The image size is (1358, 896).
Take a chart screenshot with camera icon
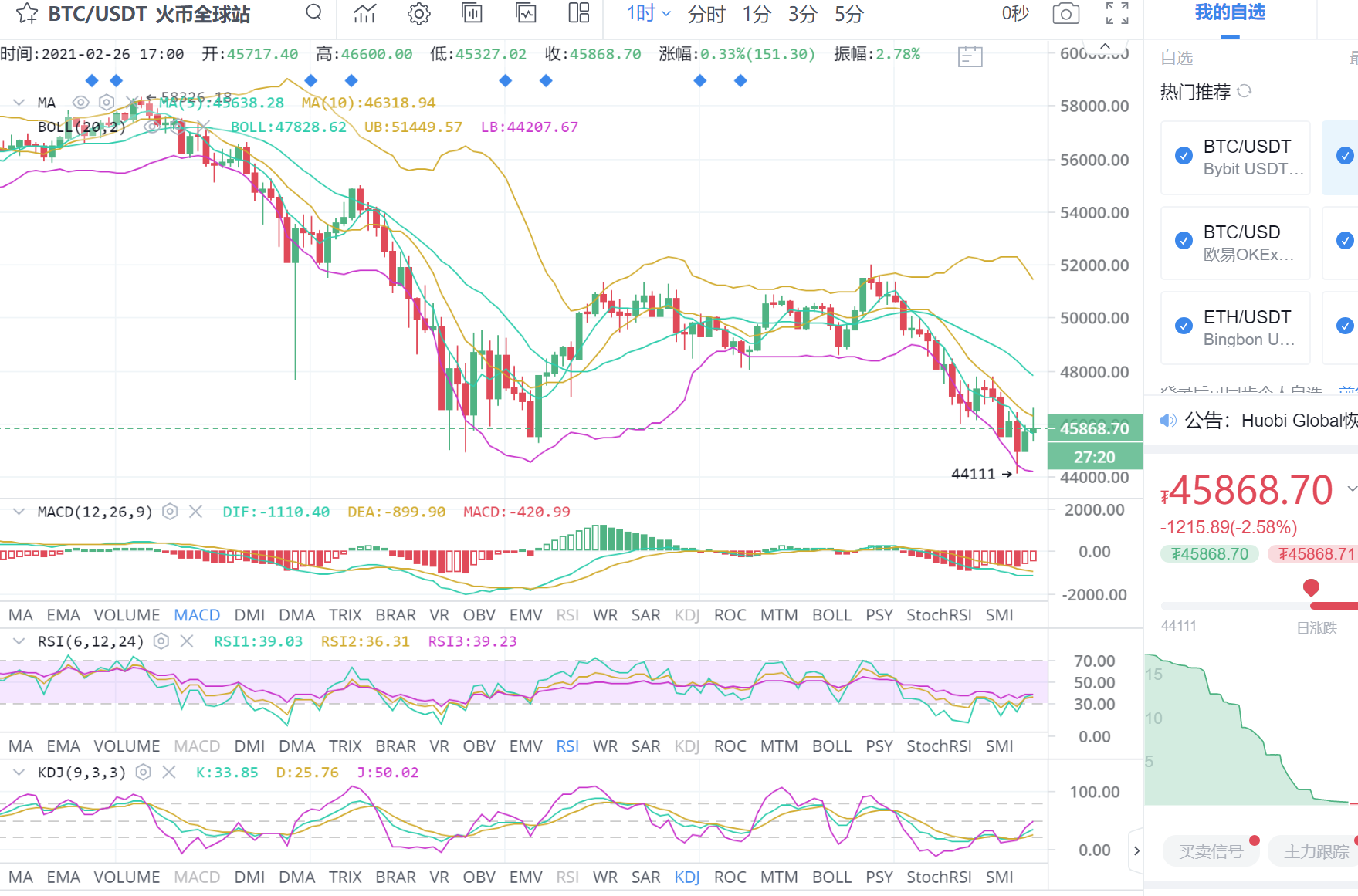point(1065,13)
